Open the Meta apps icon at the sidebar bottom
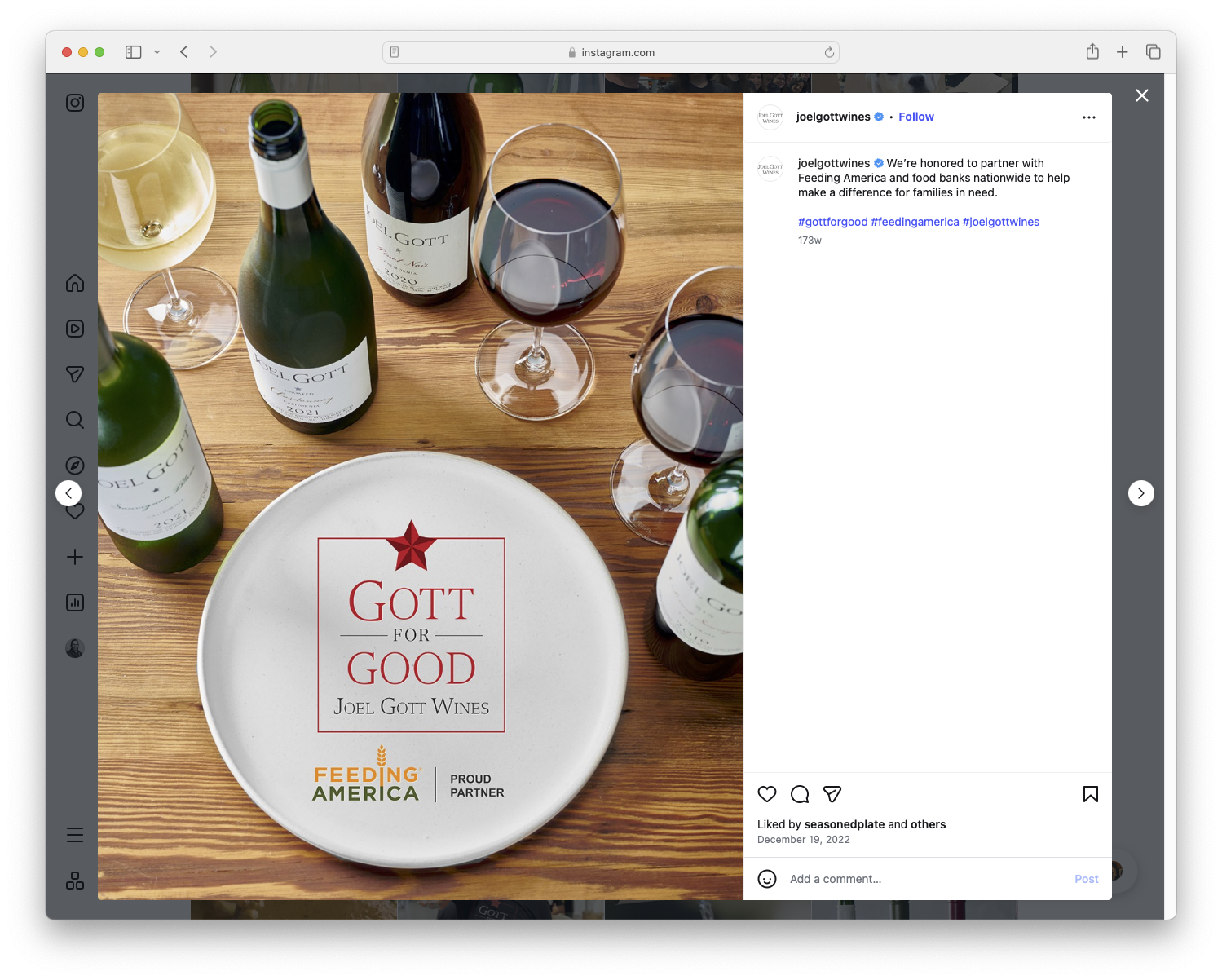 tap(75, 881)
